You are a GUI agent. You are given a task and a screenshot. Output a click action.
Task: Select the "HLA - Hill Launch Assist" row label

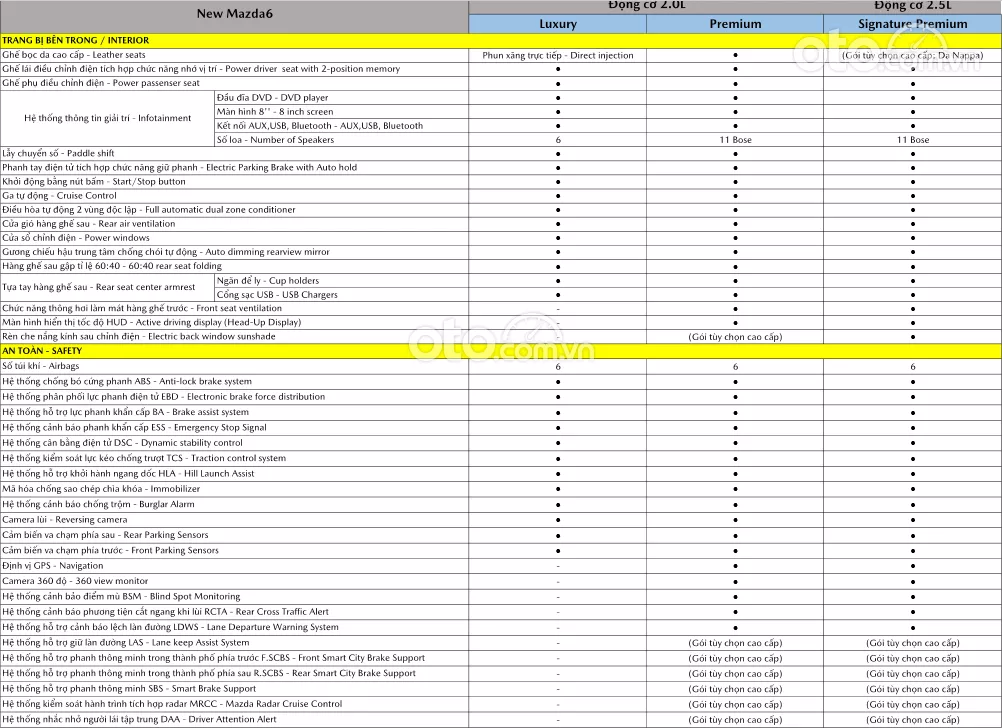(x=128, y=474)
